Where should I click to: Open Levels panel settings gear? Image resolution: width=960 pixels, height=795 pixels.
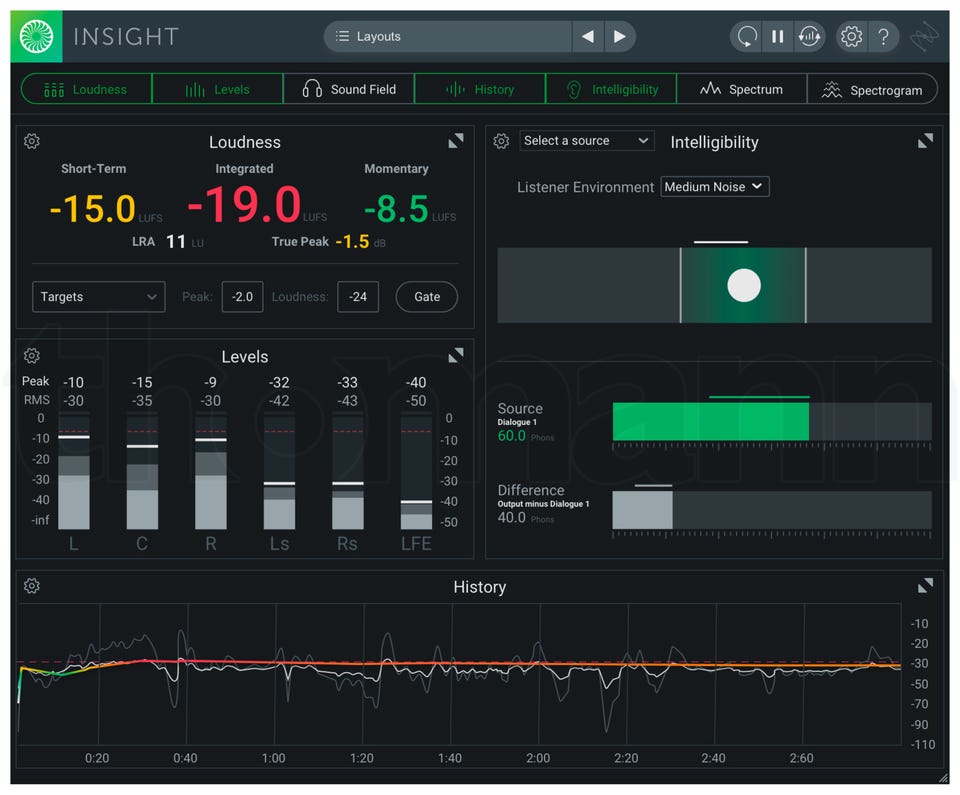[32, 356]
